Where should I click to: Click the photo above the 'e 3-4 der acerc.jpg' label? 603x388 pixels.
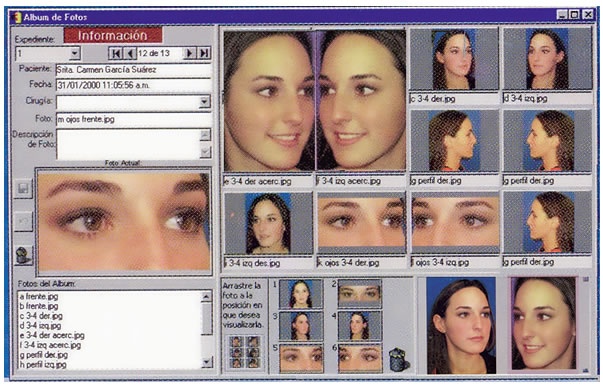click(x=269, y=101)
